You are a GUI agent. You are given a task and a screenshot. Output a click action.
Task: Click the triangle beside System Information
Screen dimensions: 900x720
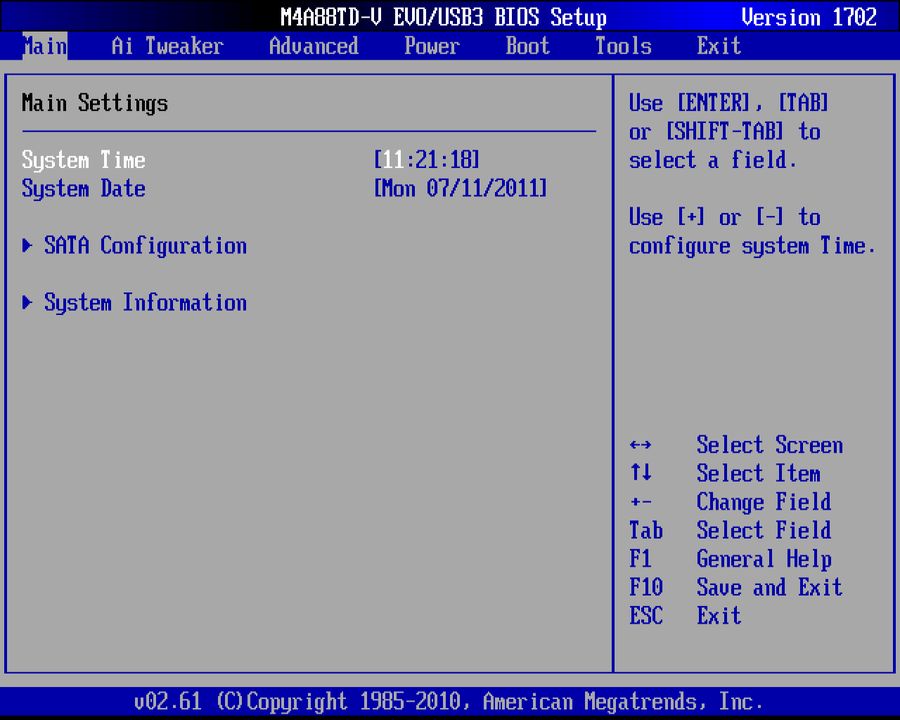(x=27, y=303)
